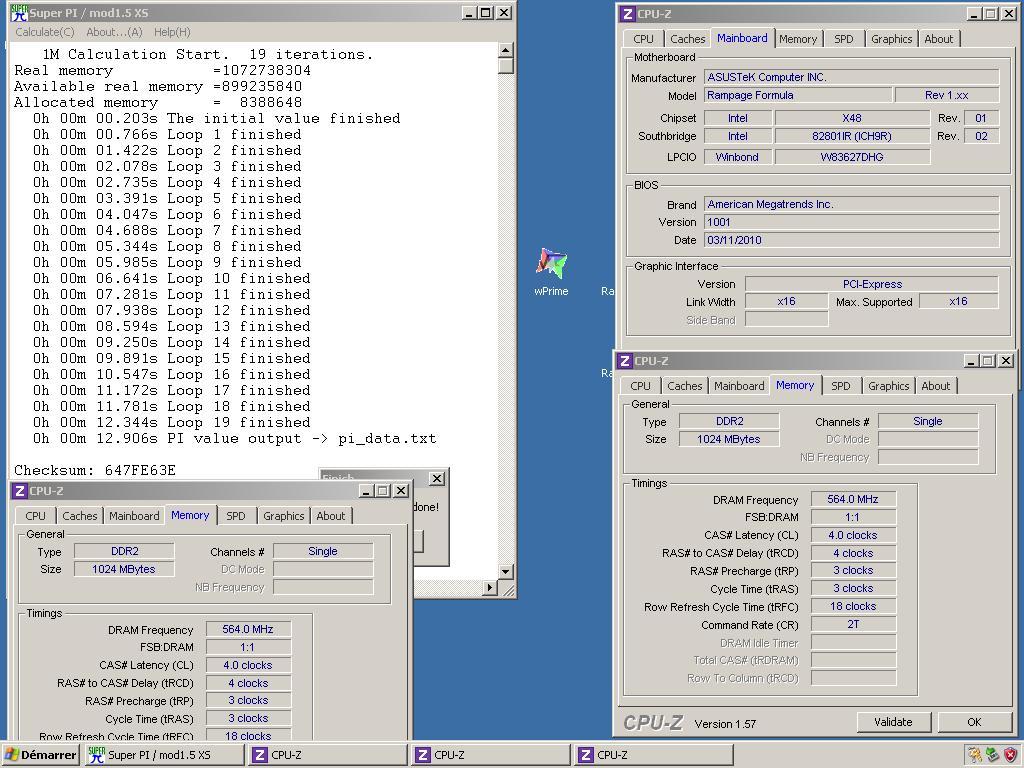Image resolution: width=1024 pixels, height=768 pixels.
Task: Open the green tray icon in system tray
Action: [x=993, y=755]
